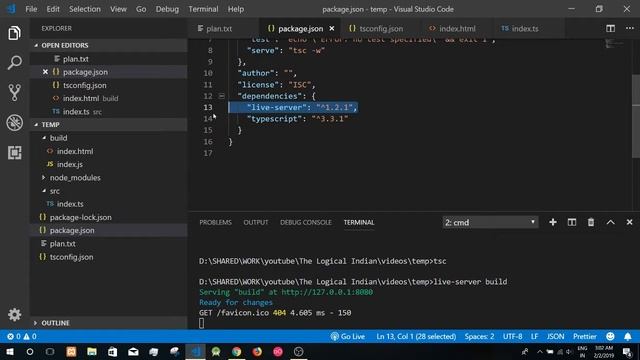Close package.json in Open Editors list
This screenshot has width=640, height=360.
[x=45, y=72]
